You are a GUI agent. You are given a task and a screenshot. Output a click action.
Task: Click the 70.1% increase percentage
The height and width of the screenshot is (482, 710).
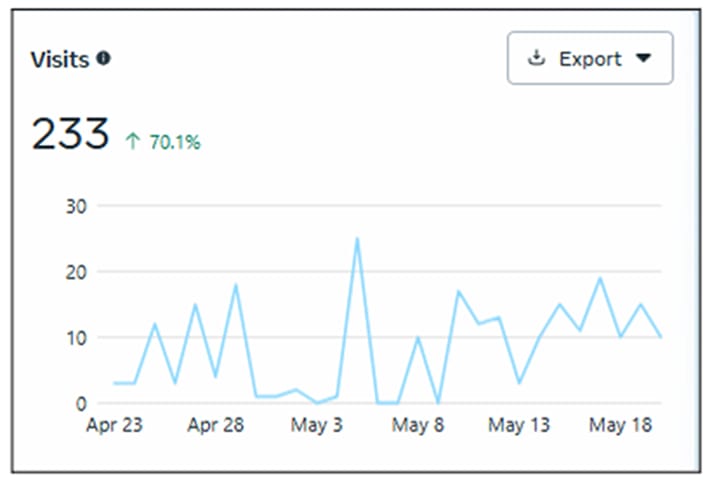[x=175, y=142]
